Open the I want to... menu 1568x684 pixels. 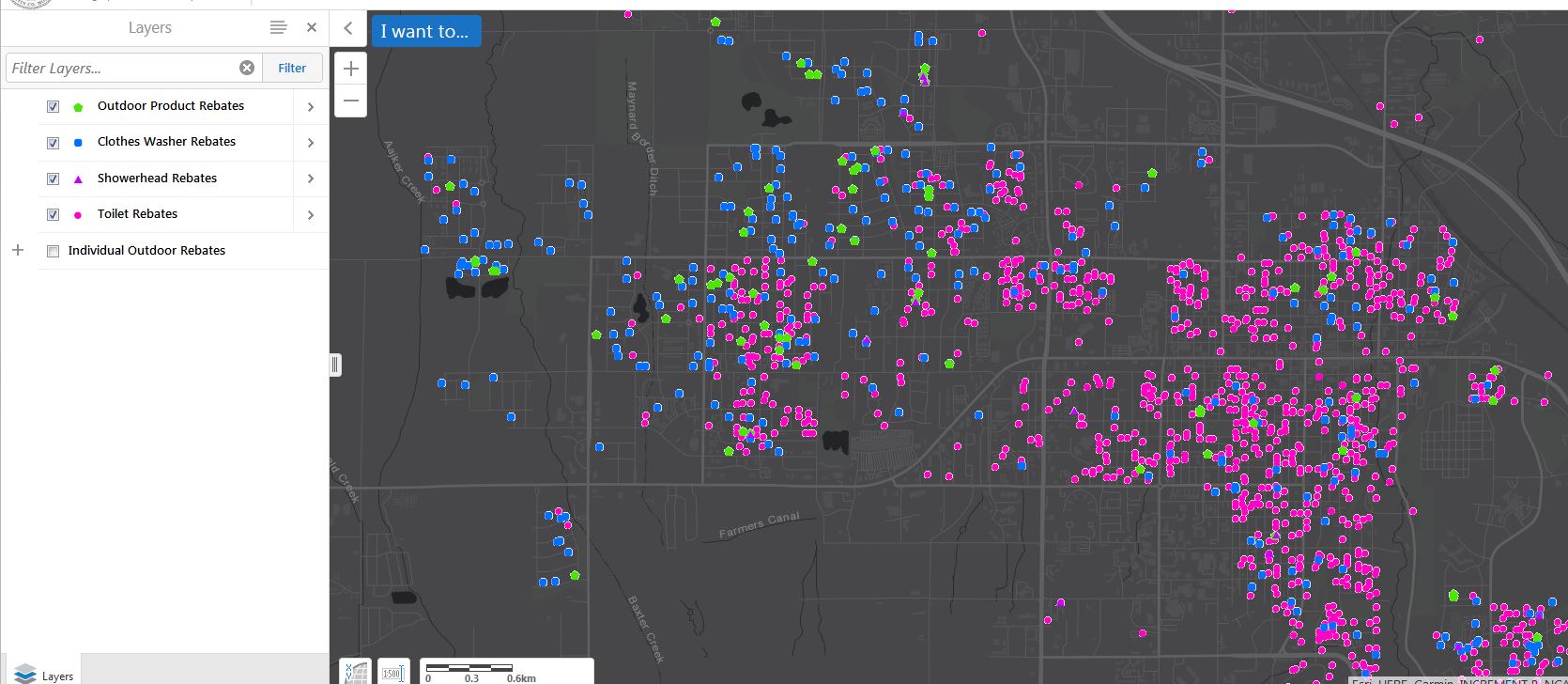click(425, 31)
